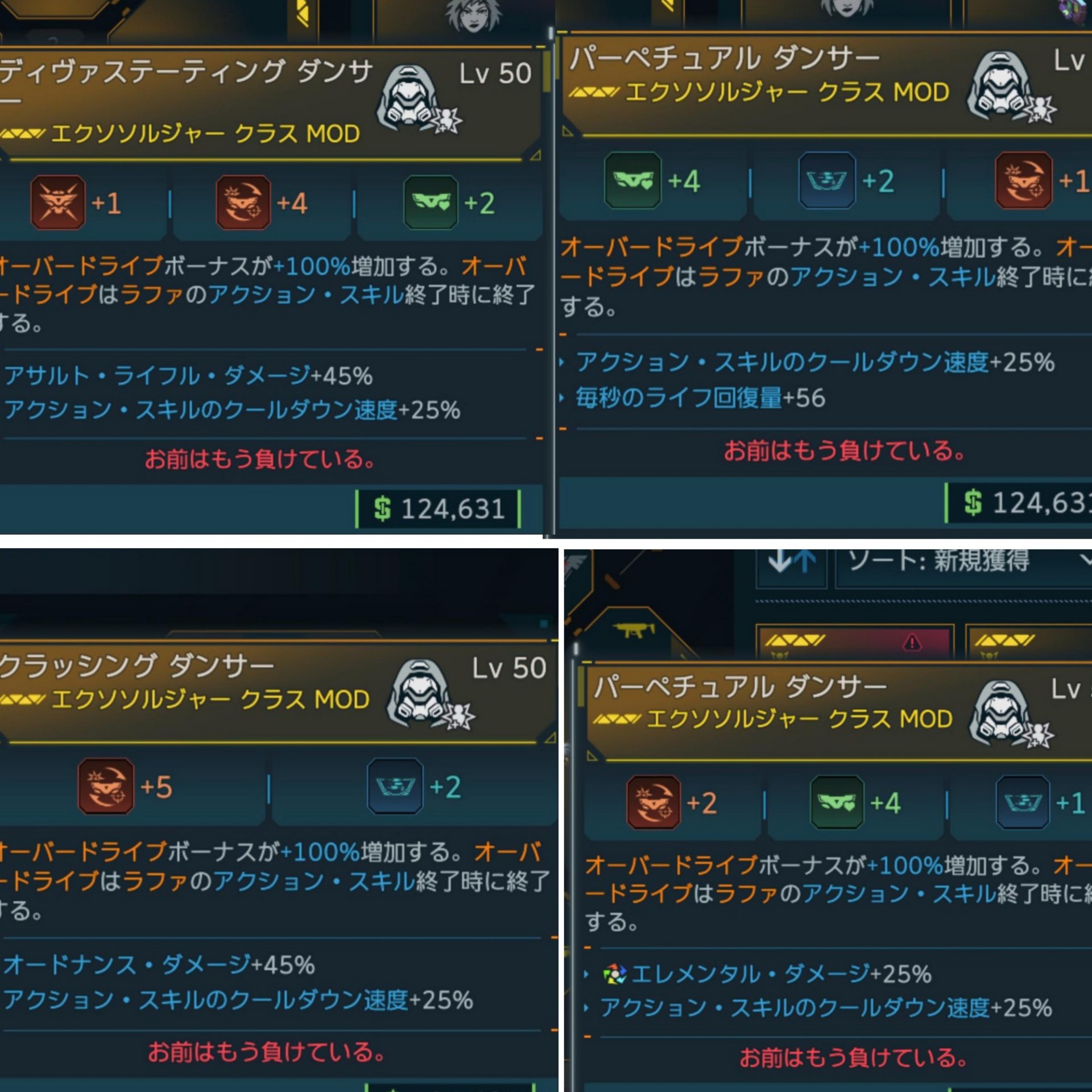Select the red inventory item with warning icon

click(854, 643)
